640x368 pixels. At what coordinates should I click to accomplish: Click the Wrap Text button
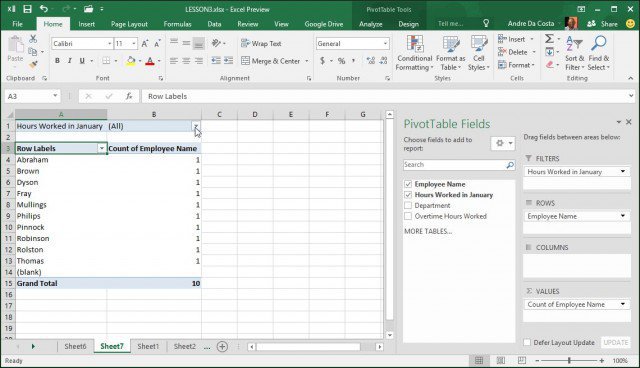pyautogui.click(x=262, y=43)
